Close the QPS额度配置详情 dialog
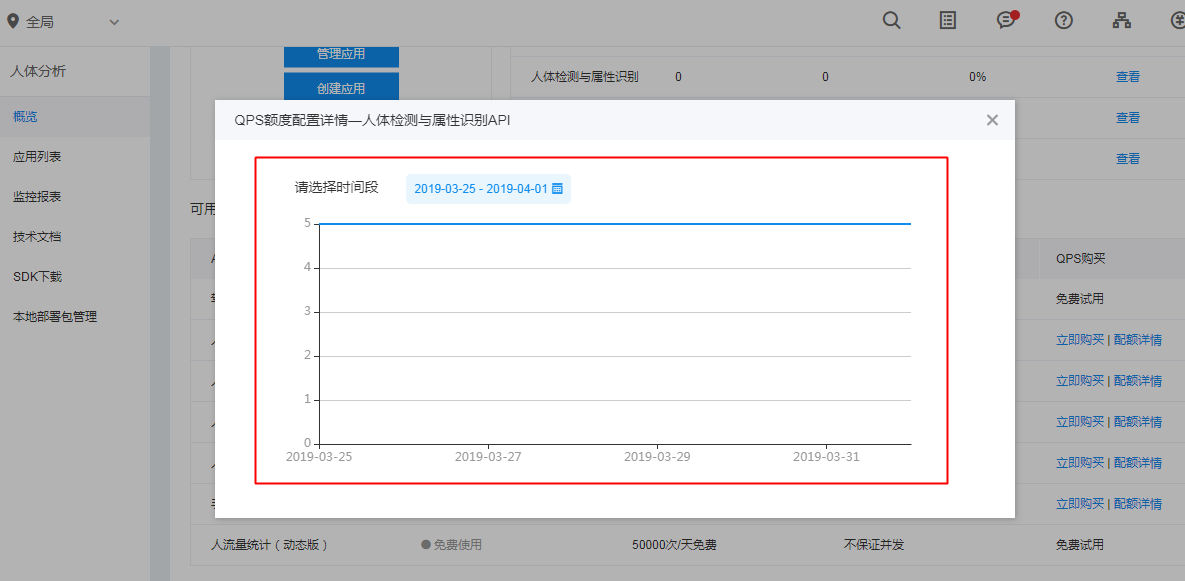 point(992,120)
